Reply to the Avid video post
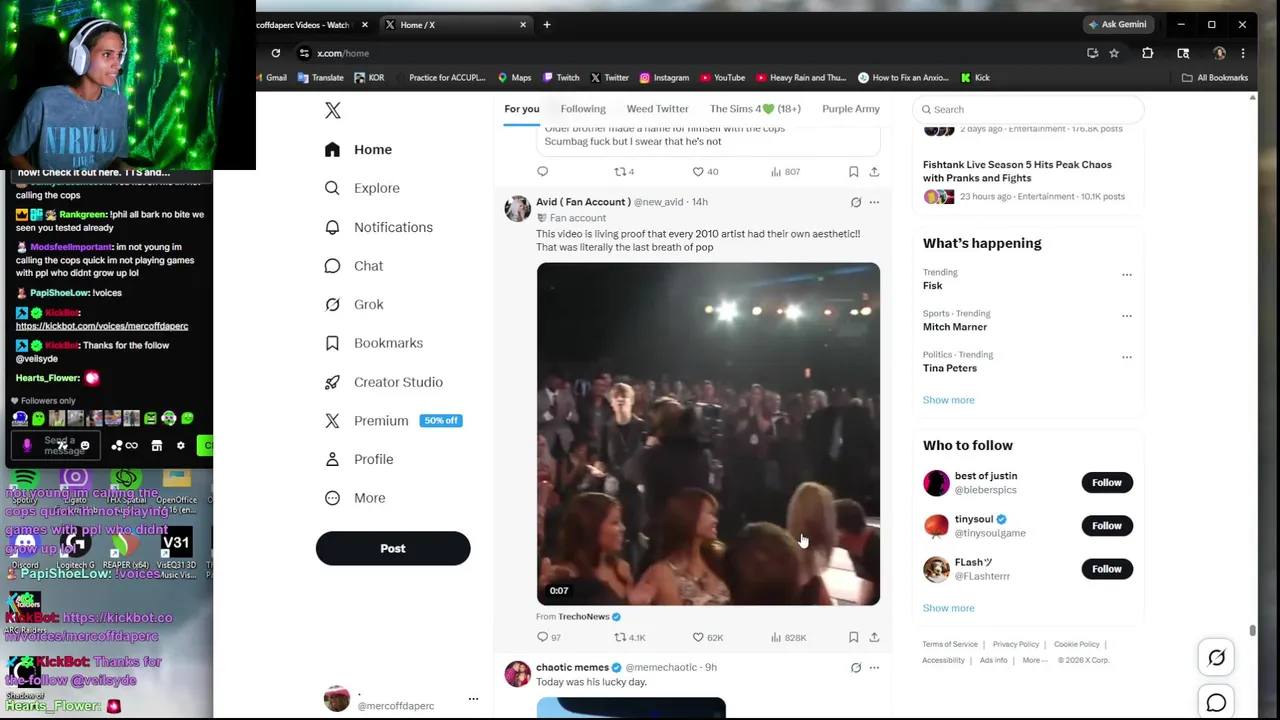Viewport: 1280px width, 720px height. [x=549, y=637]
